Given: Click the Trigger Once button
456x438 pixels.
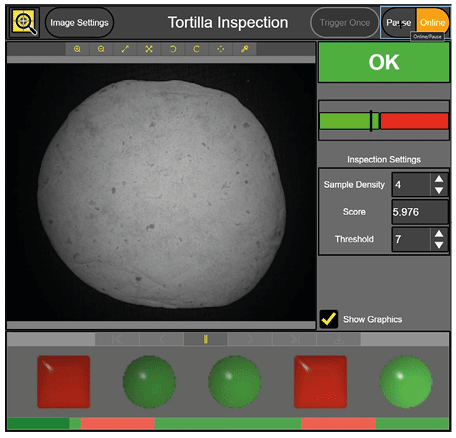Looking at the screenshot, I should [x=345, y=23].
